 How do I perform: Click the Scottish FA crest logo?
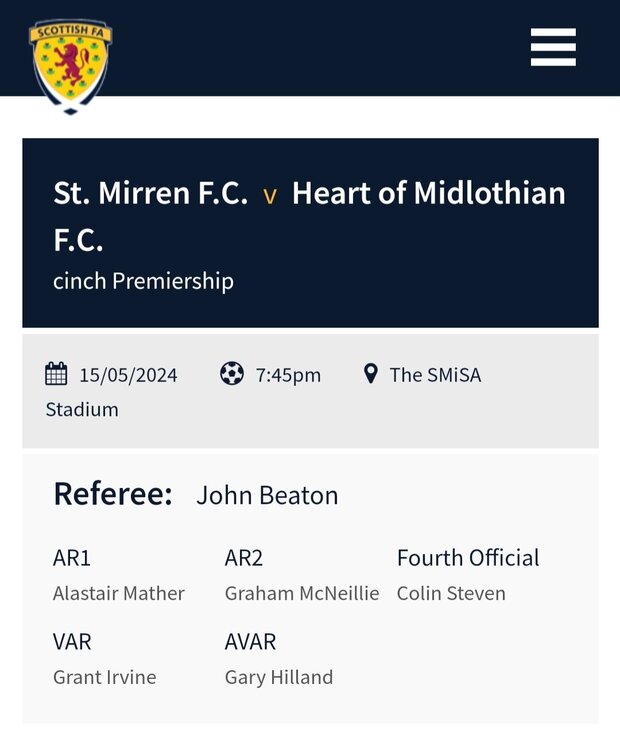(71, 66)
